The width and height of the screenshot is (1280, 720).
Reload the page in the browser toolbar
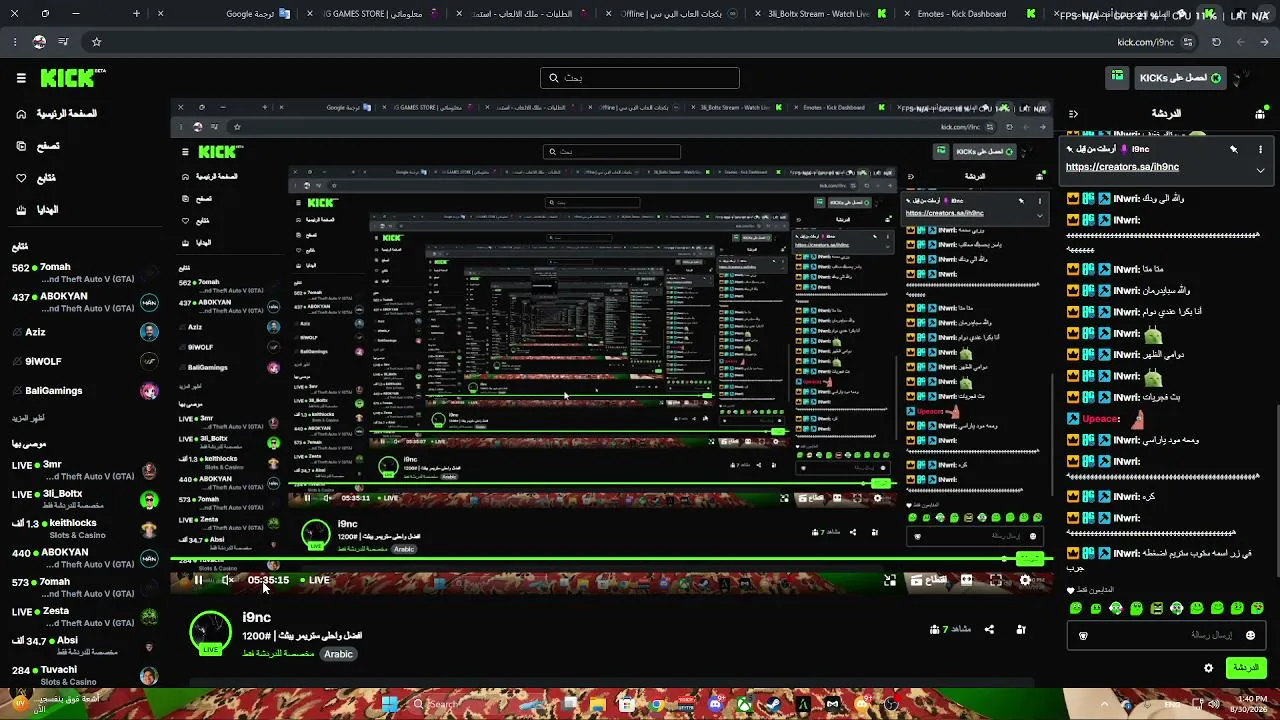point(1216,42)
